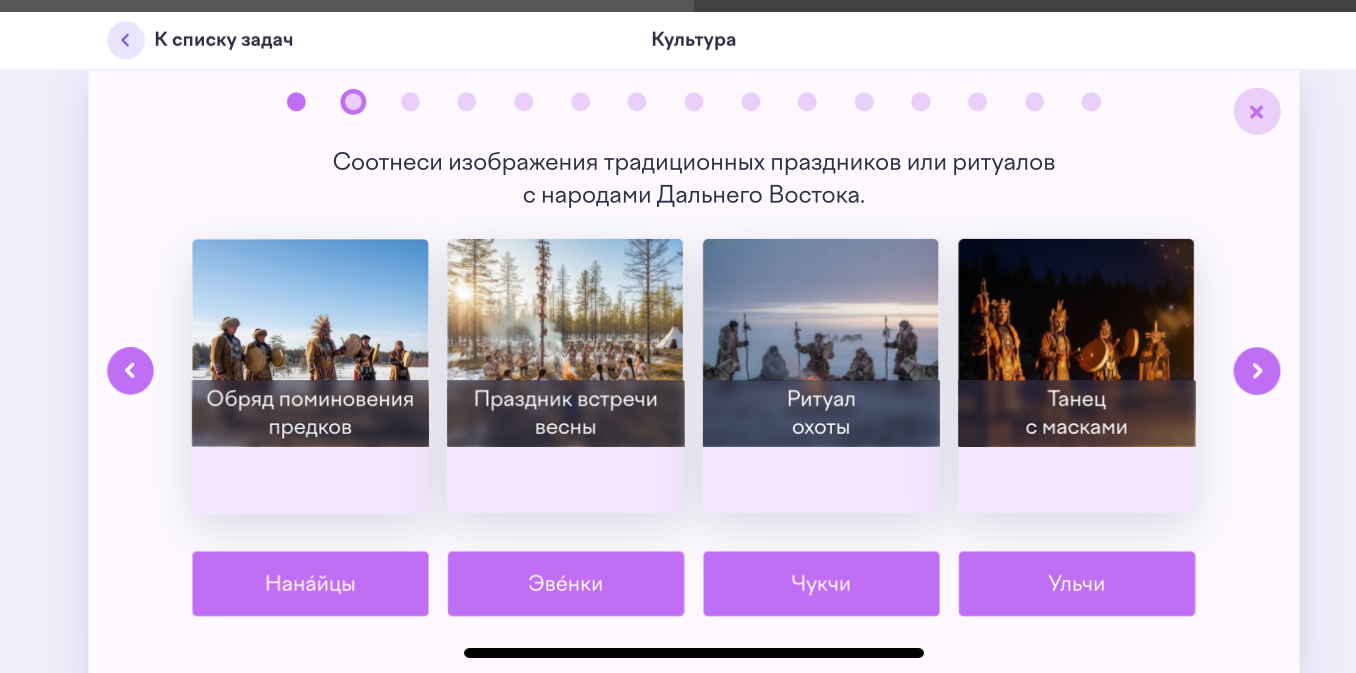Click the empty slot under 'Ритуал охоты'
Screen dimensions: 1356x673
(x=821, y=480)
